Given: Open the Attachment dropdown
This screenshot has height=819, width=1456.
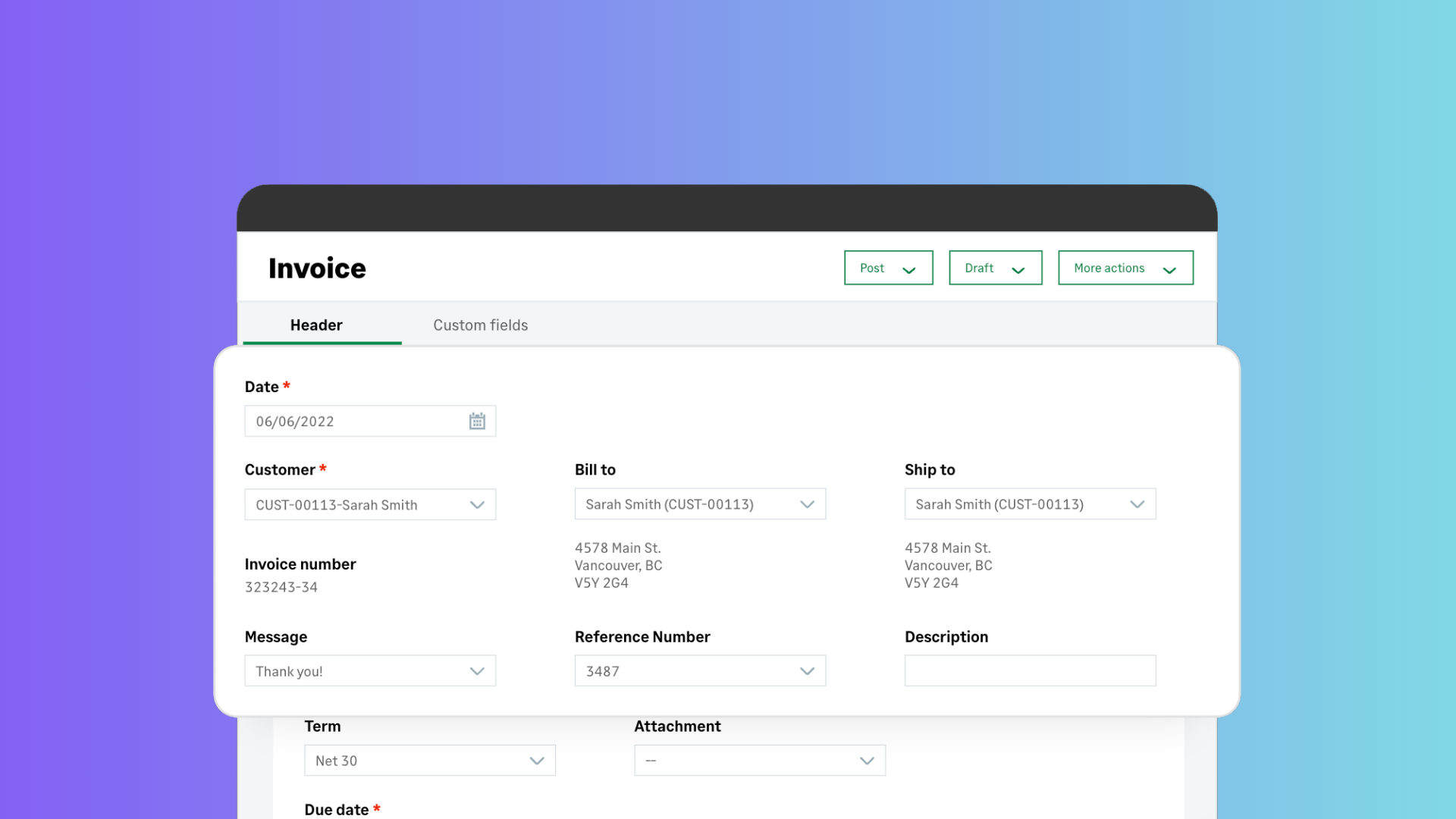Looking at the screenshot, I should [x=759, y=761].
